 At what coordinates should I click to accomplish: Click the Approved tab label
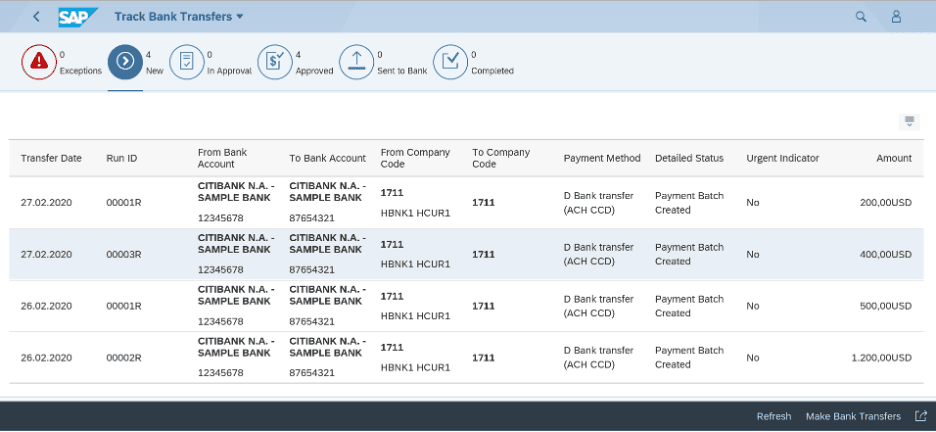(x=314, y=70)
